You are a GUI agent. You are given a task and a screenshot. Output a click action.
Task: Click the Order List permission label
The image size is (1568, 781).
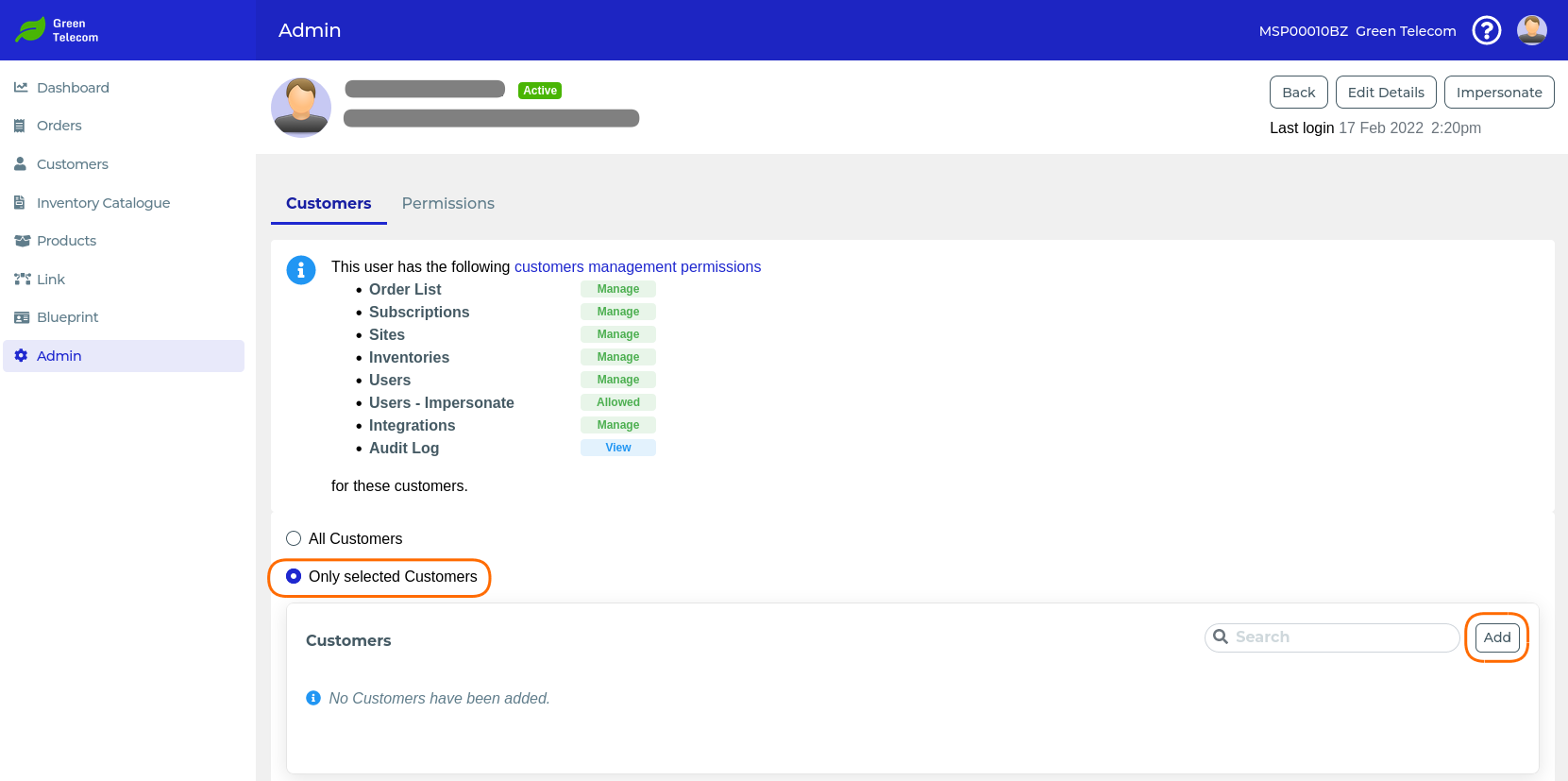click(x=405, y=289)
